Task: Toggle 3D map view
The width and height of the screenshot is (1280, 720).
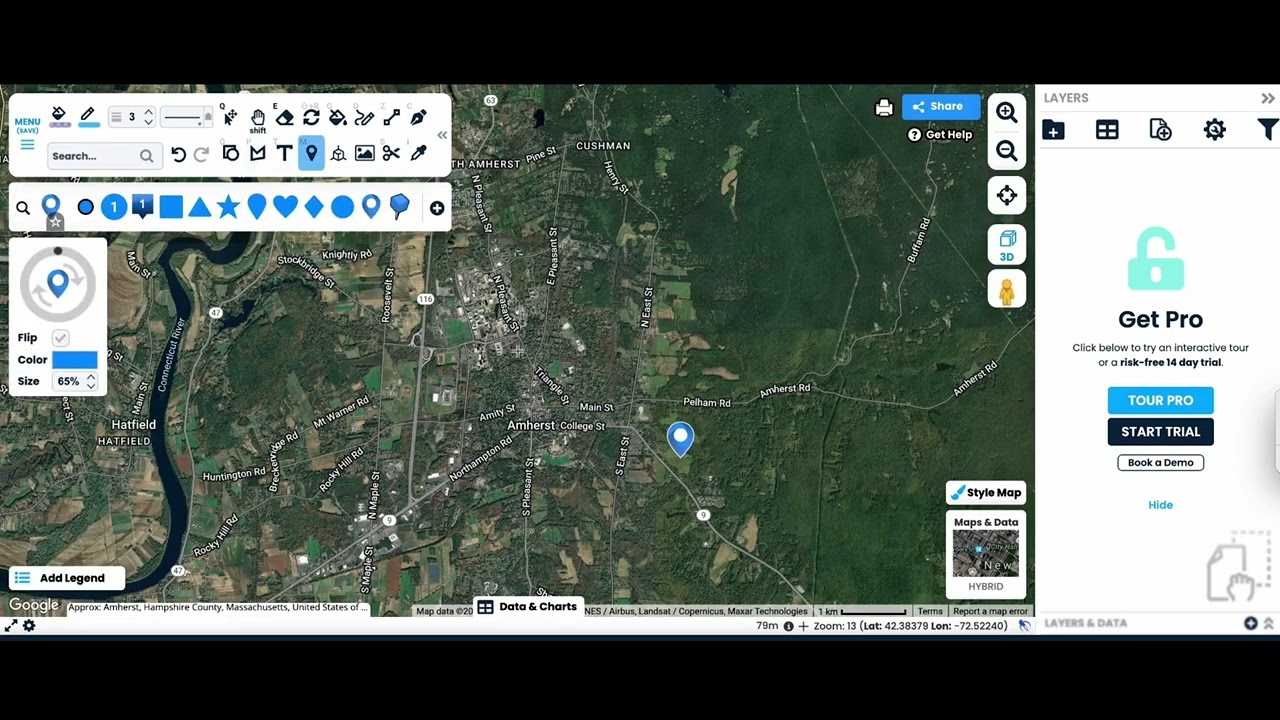Action: click(1007, 244)
